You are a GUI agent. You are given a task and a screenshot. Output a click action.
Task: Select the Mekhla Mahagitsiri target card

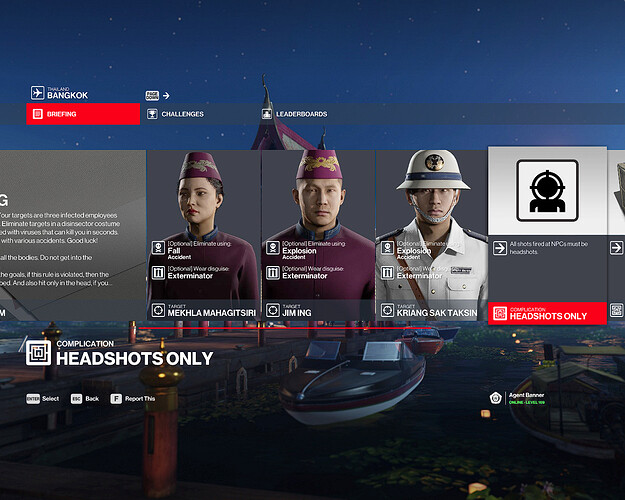pos(203,235)
